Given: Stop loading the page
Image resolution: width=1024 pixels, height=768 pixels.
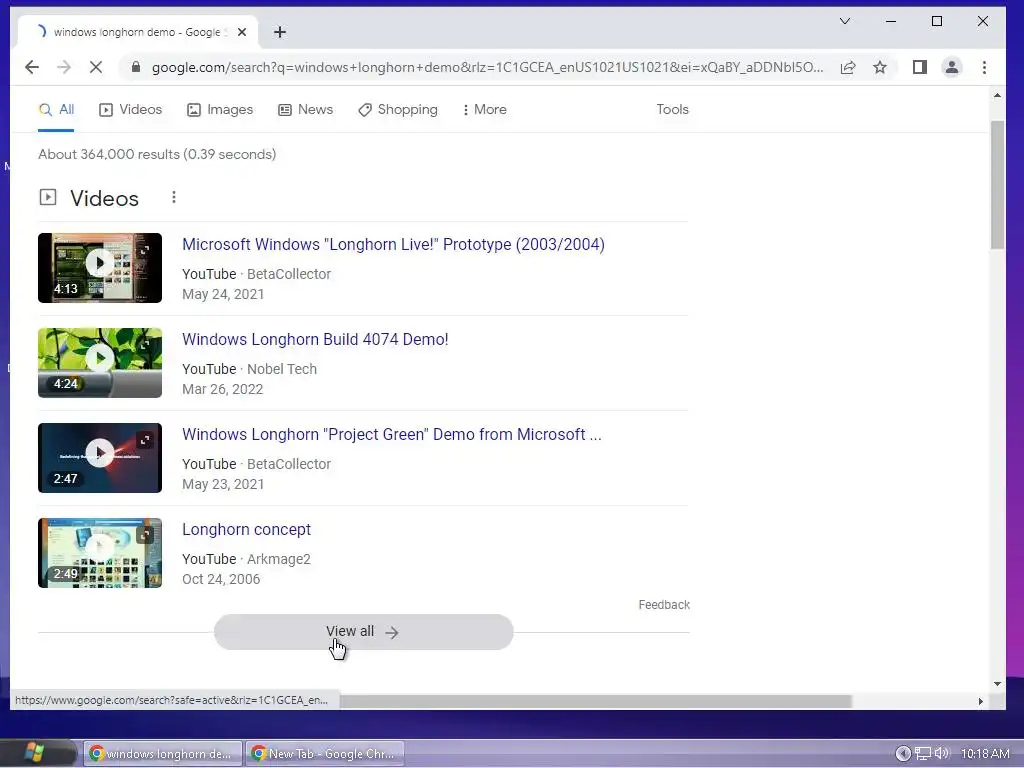Looking at the screenshot, I should point(95,67).
